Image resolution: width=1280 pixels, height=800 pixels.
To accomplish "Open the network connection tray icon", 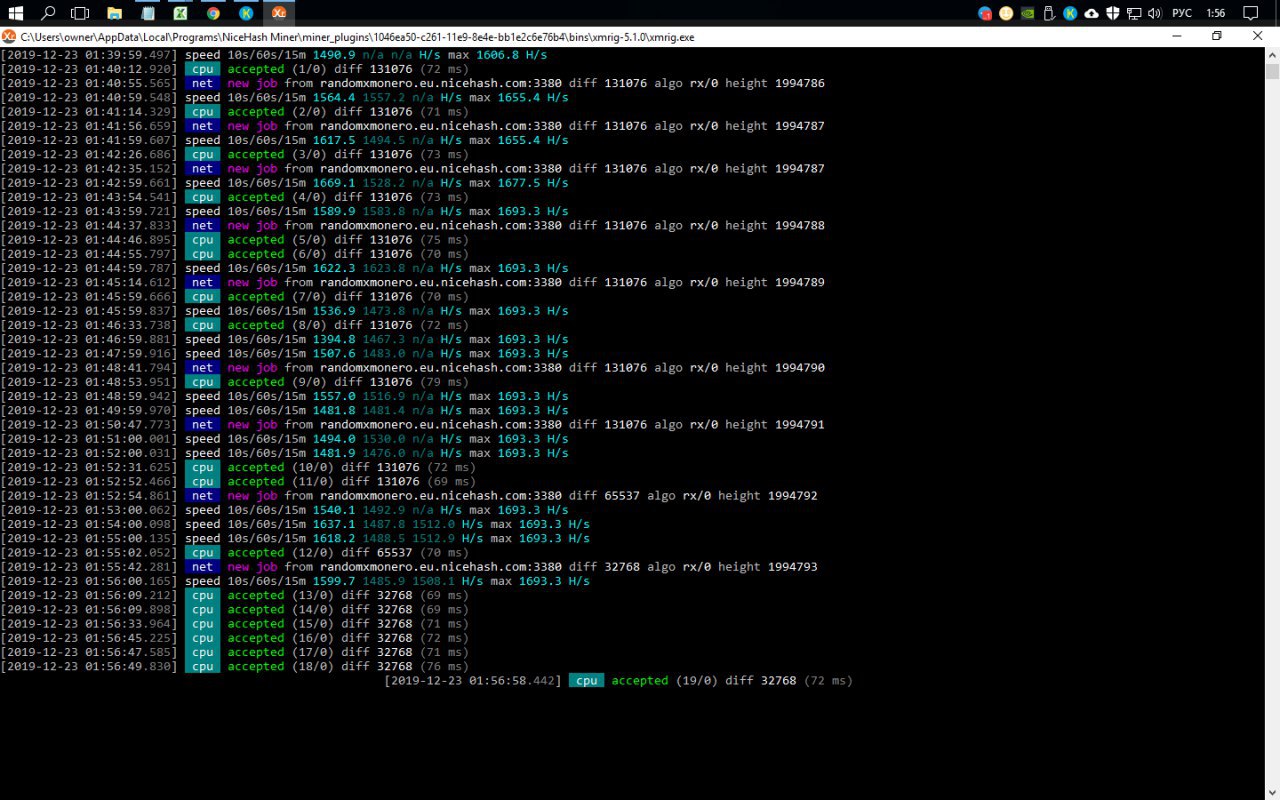I will coord(1134,13).
